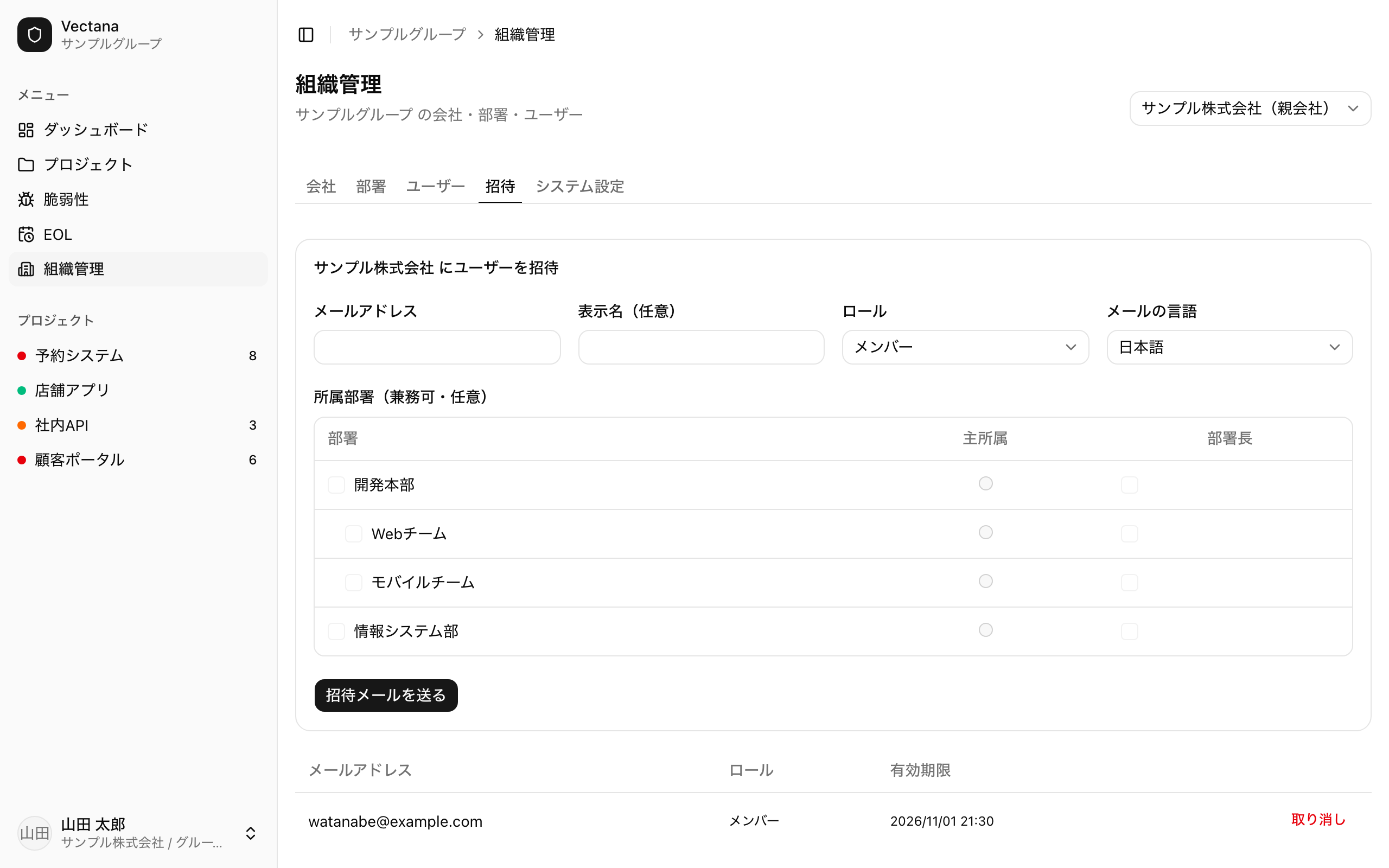Focus the メールアドレス input field

(x=437, y=347)
